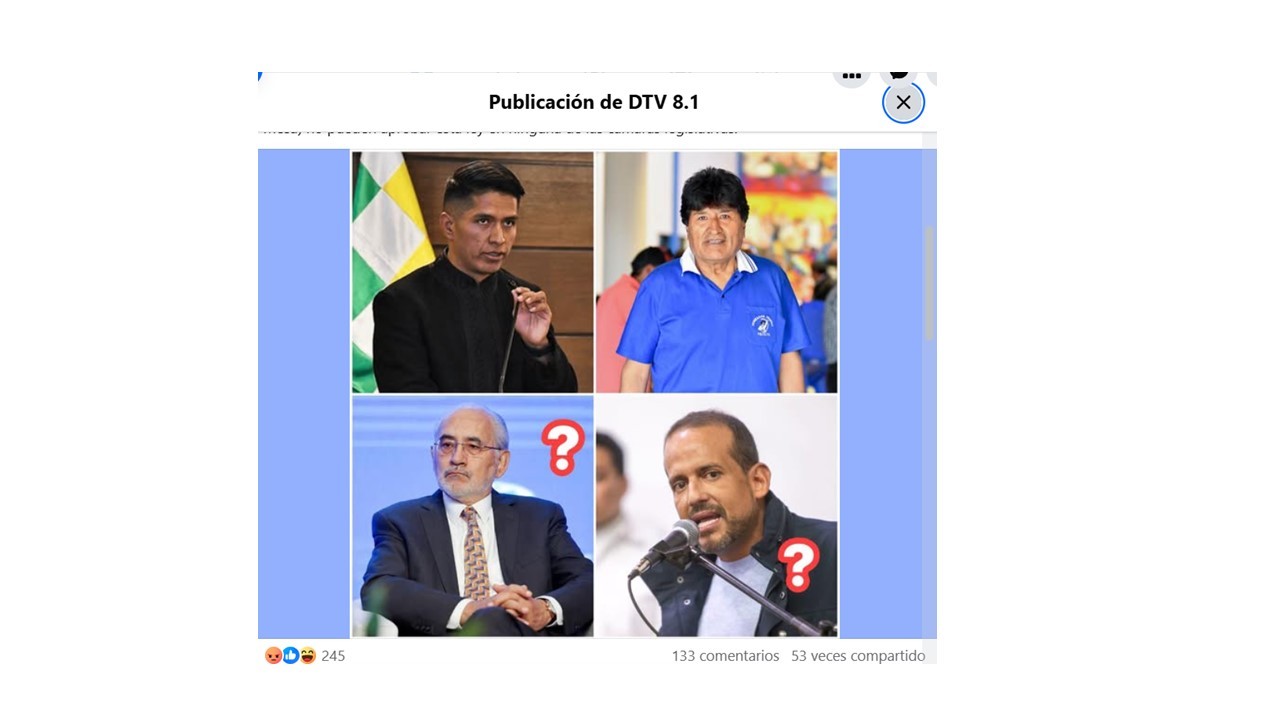Click the blue margin left of collage
This screenshot has width=1280, height=720.
pos(304,394)
